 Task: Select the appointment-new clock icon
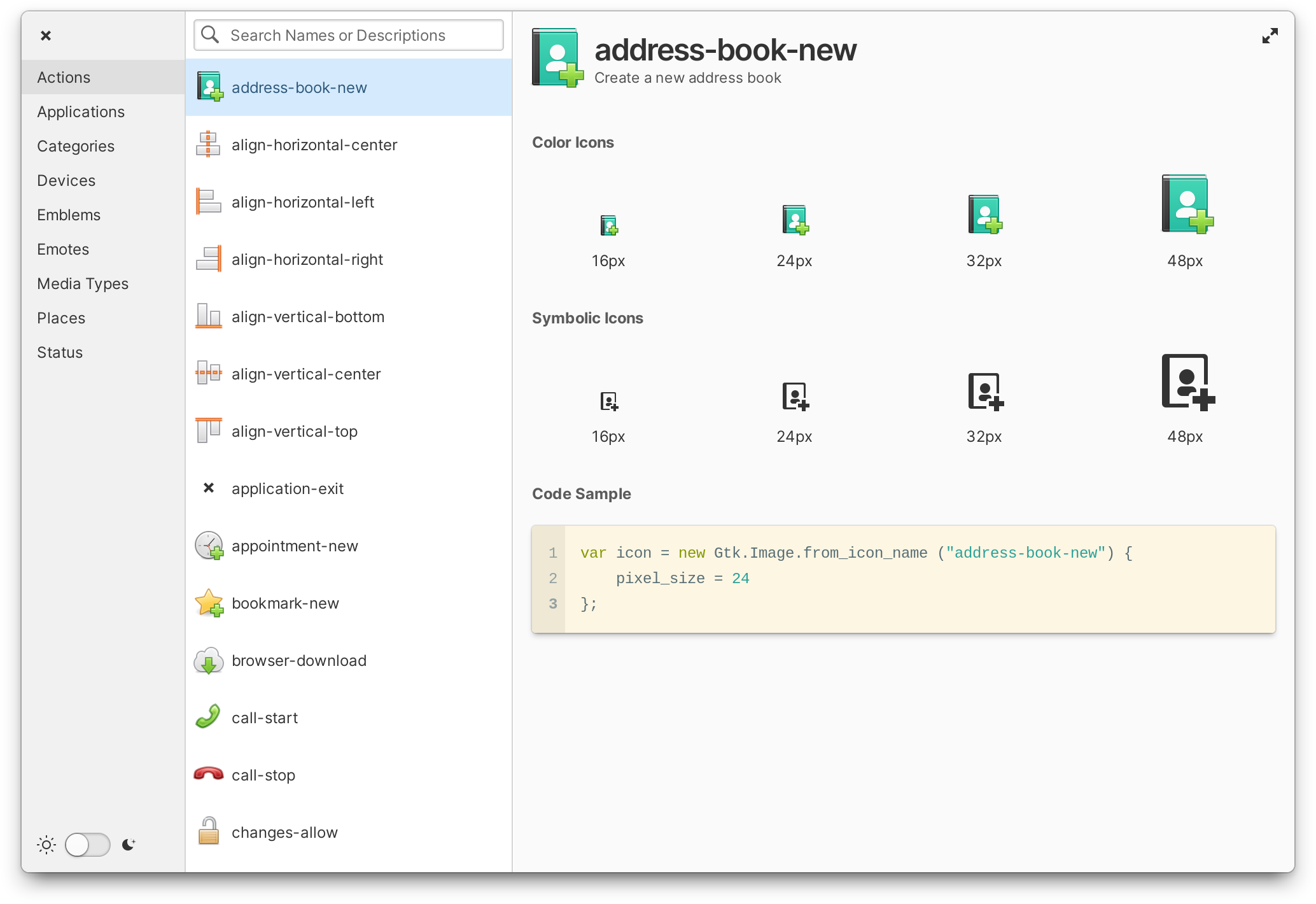pos(209,546)
